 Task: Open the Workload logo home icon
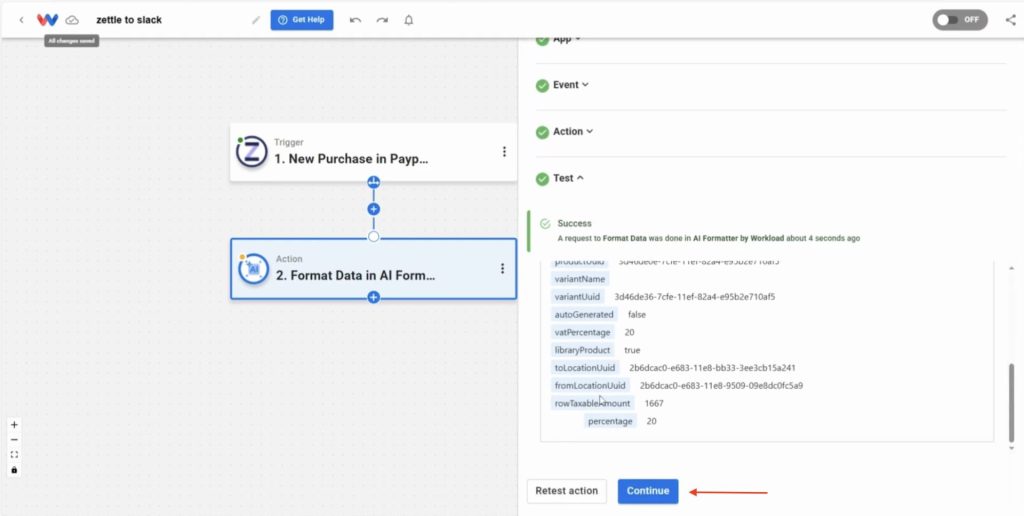pos(47,20)
